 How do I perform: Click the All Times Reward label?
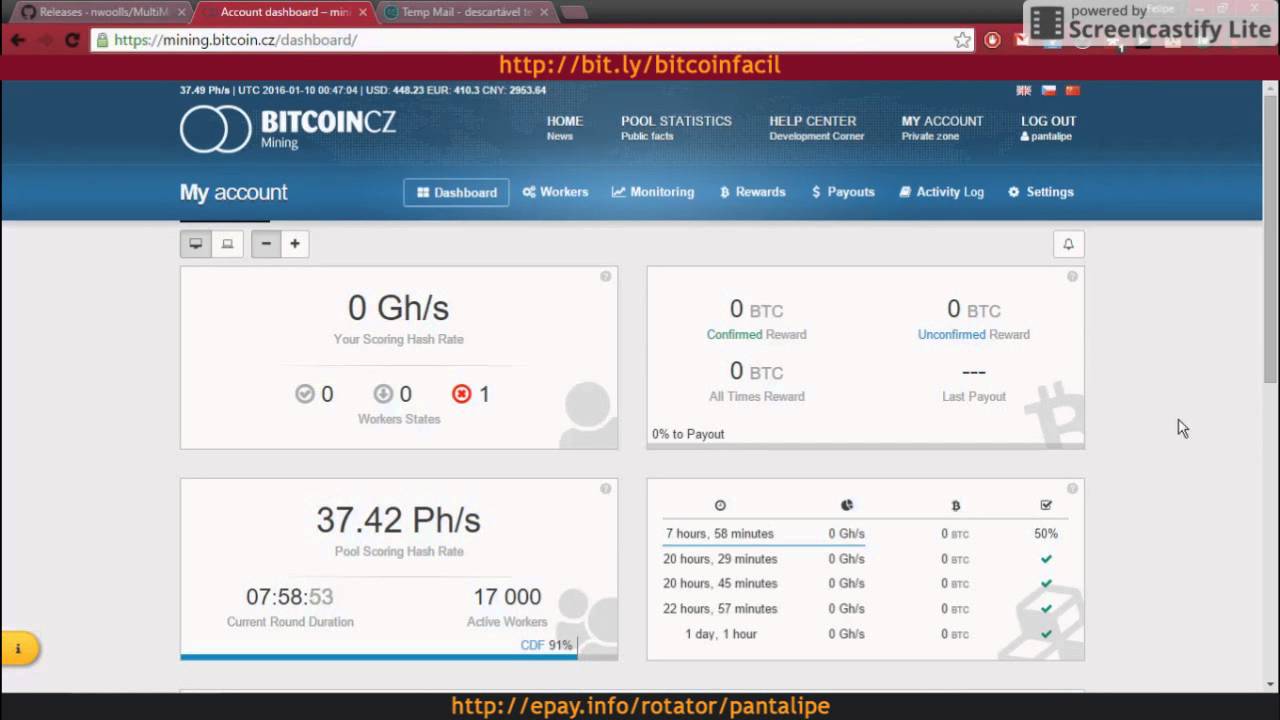click(756, 397)
